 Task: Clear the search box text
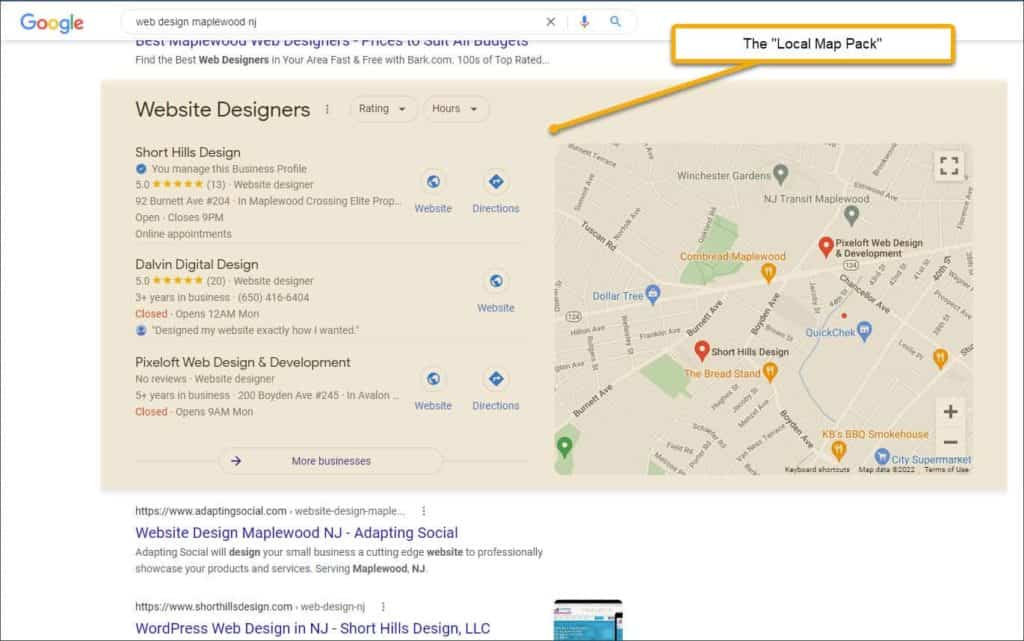pos(550,22)
